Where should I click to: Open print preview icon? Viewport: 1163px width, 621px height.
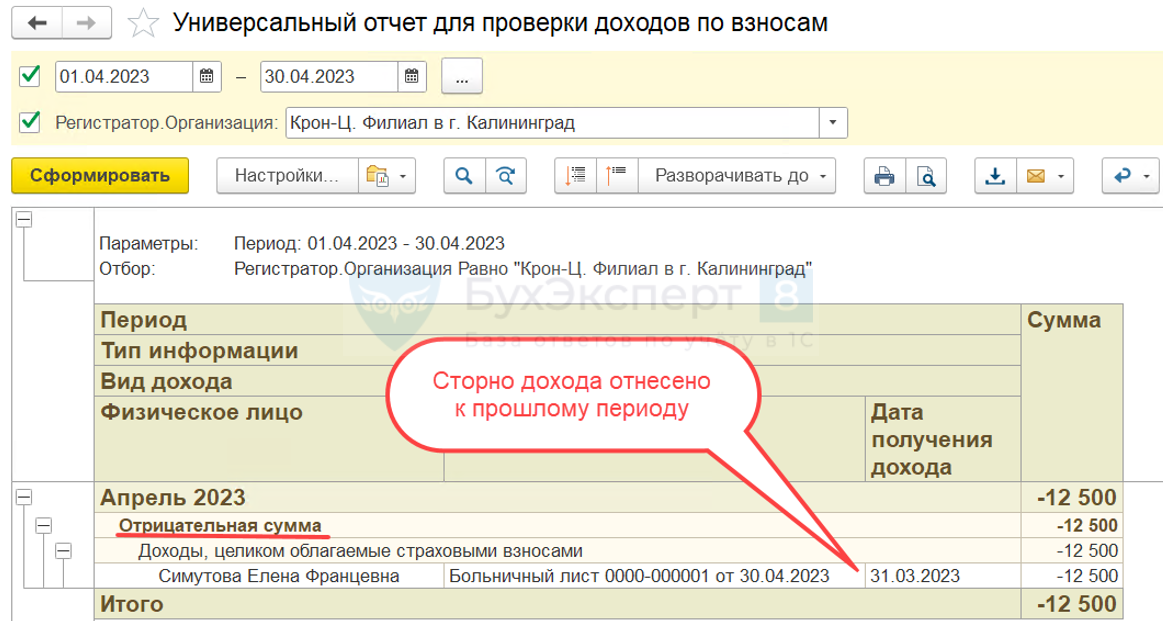click(927, 176)
